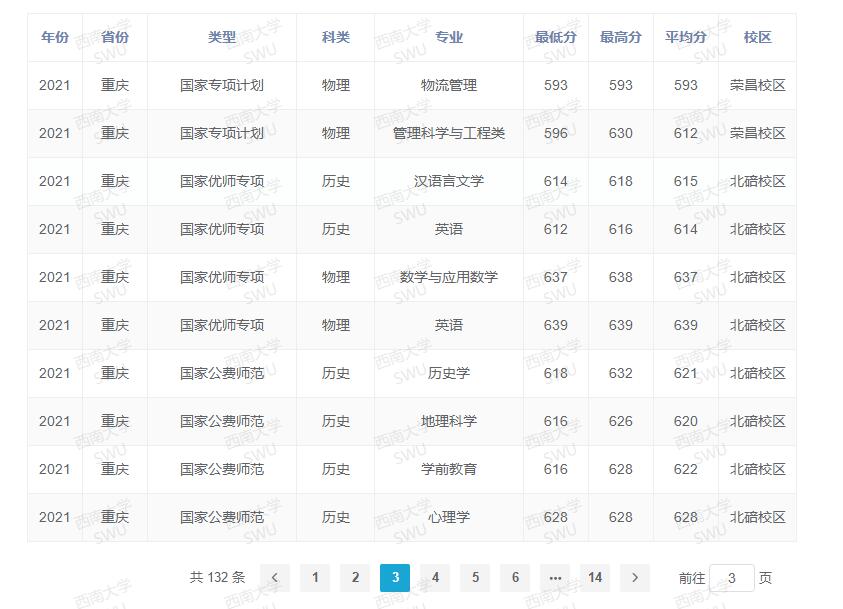This screenshot has width=843, height=609.
Task: Jump to the last page 14
Action: [595, 578]
